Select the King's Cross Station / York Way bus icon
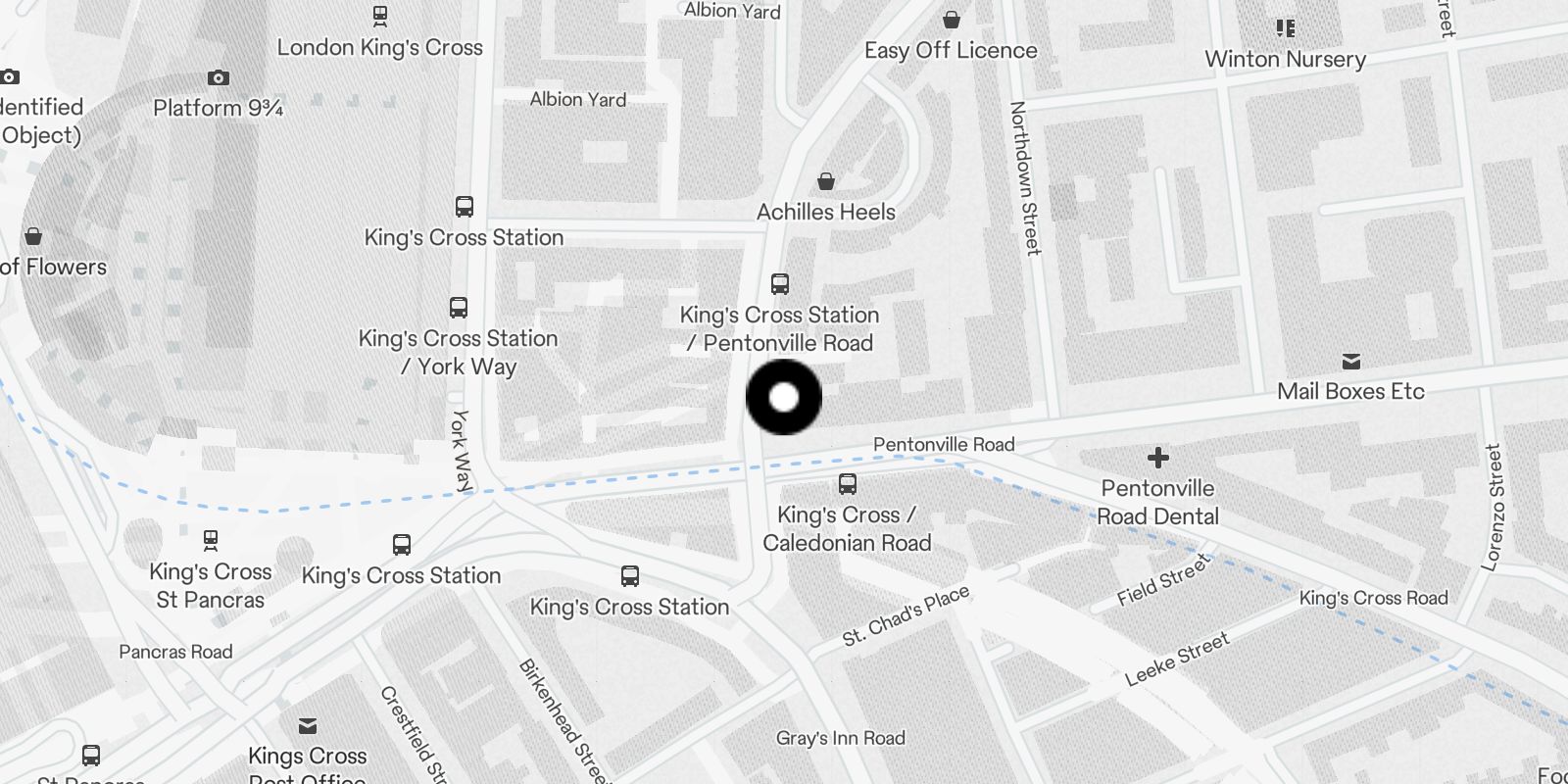The image size is (1568, 784). 459,308
